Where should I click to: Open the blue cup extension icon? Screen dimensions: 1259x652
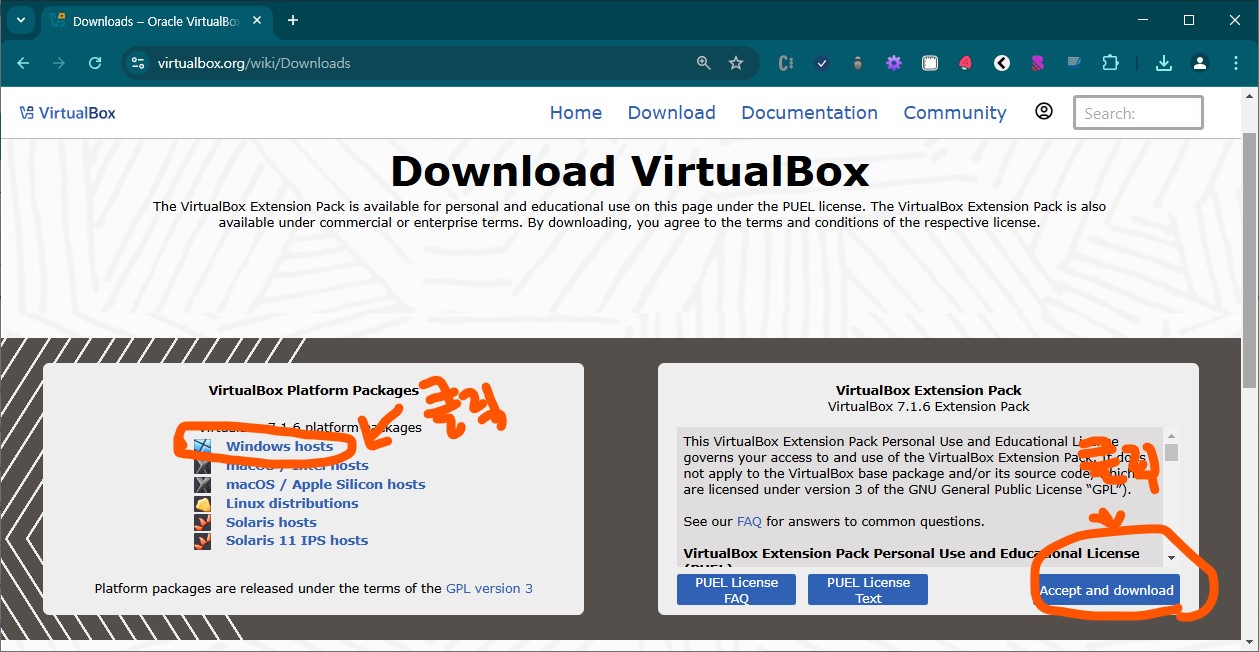click(1074, 63)
